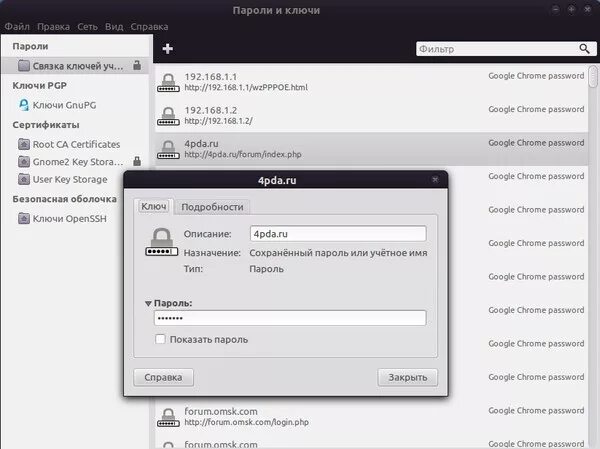Viewport: 600px width, 449px height.
Task: Click the Ключи OpenSSH folder icon
Action: coord(24,218)
